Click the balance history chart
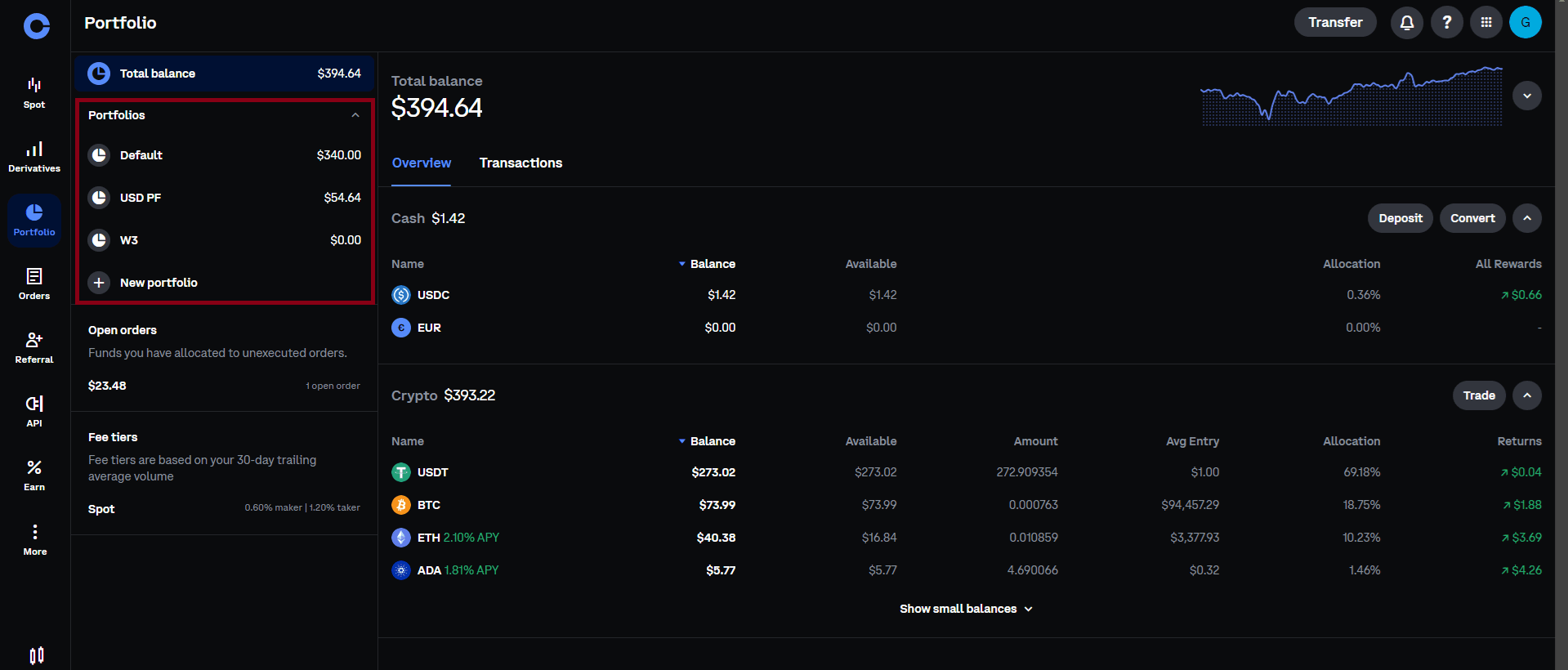This screenshot has width=1568, height=670. click(x=1351, y=96)
